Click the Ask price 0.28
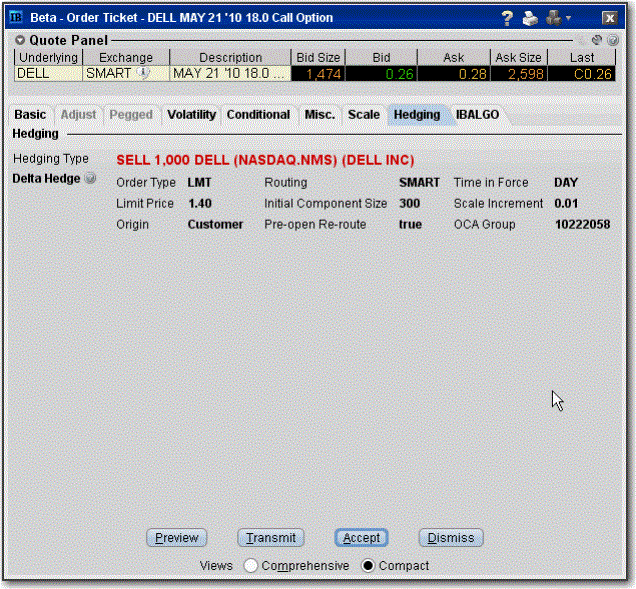Image resolution: width=636 pixels, height=589 pixels. point(454,74)
